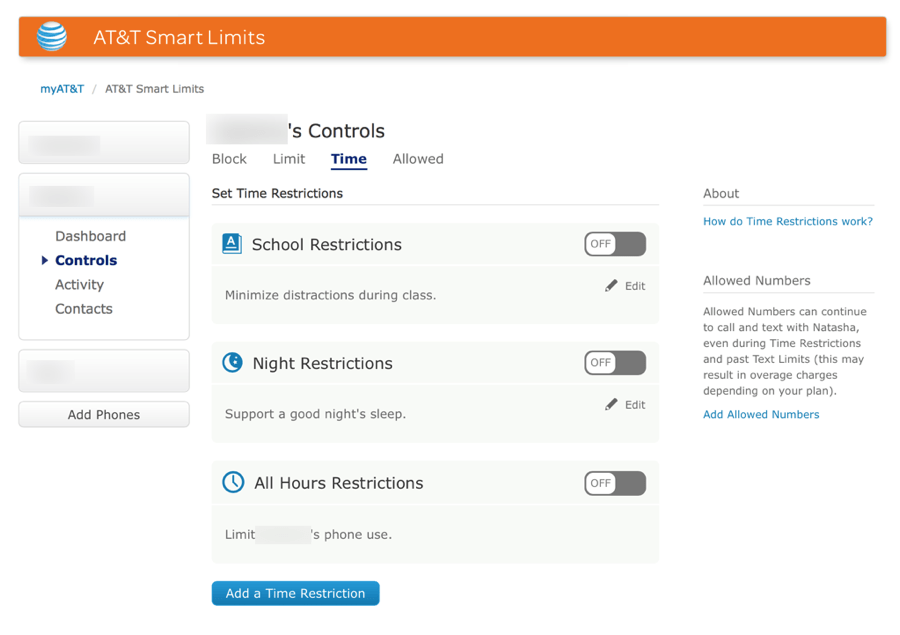Click 'Support a good night's sleep.' text
Image resolution: width=900 pixels, height=635 pixels.
(315, 414)
